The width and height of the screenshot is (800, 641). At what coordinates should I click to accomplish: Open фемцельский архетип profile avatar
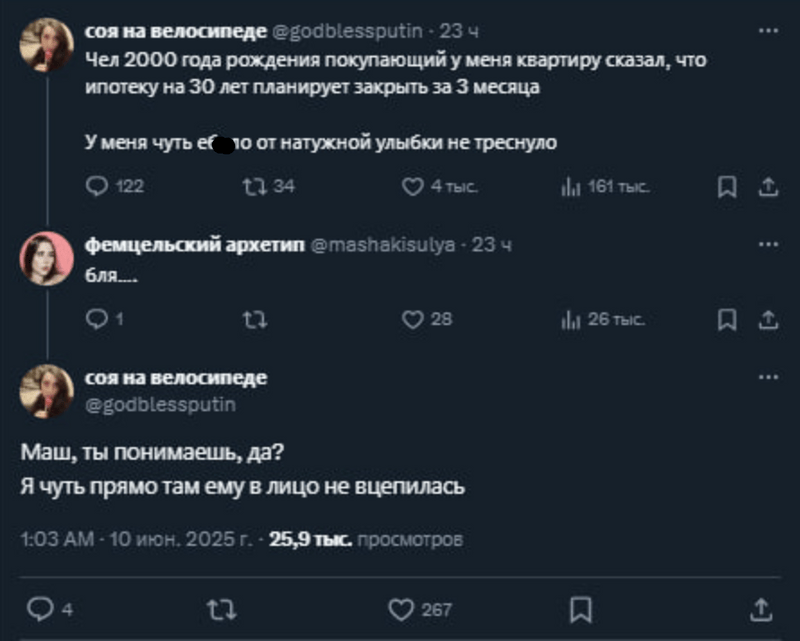click(x=45, y=257)
